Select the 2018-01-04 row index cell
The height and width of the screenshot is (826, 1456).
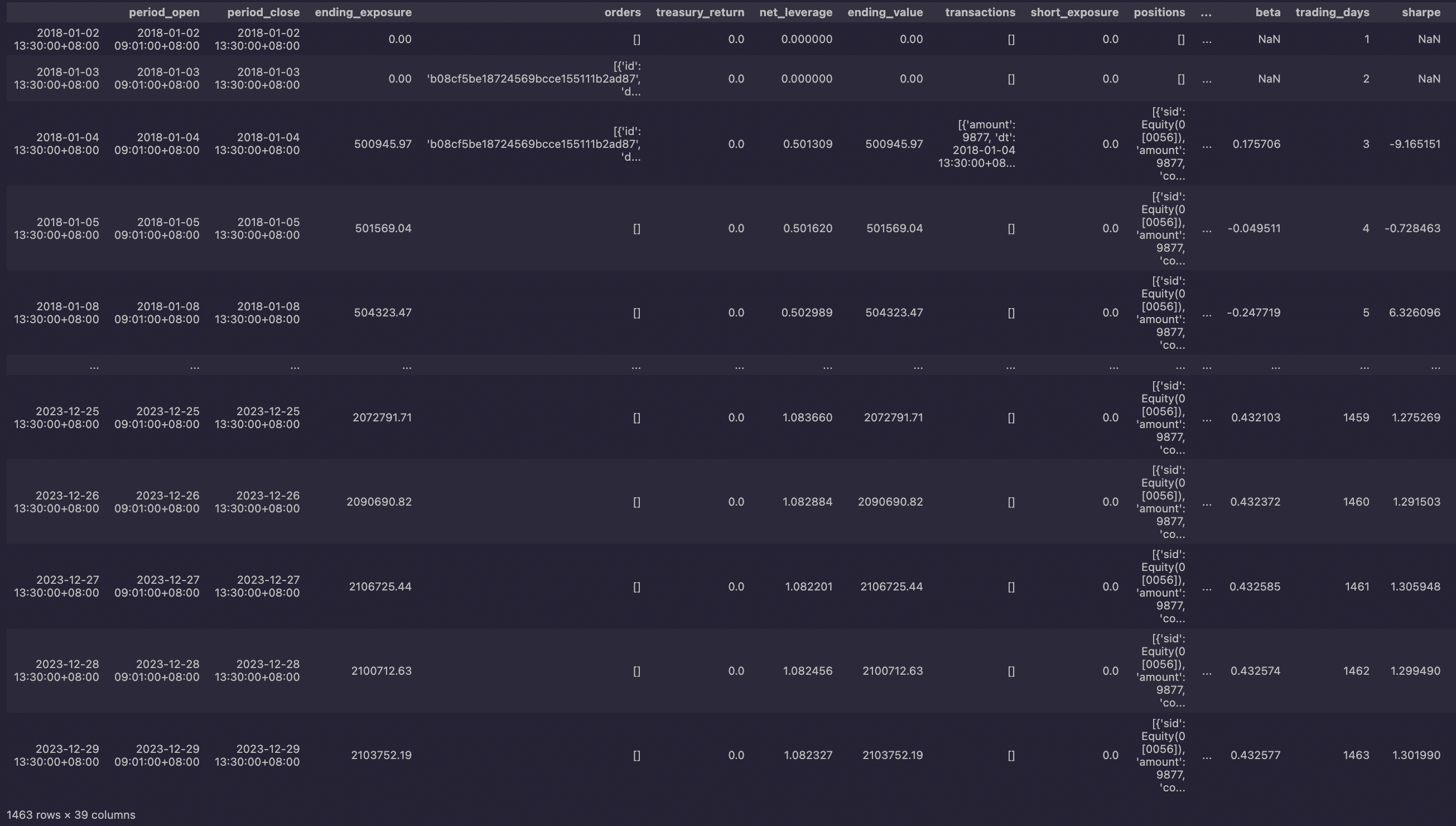[x=56, y=143]
